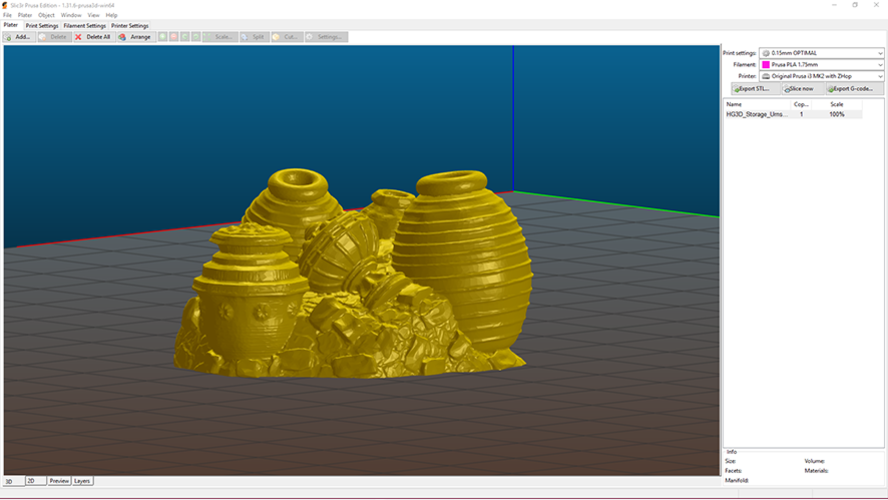Select the yellow storage urns 3D model

352,274
